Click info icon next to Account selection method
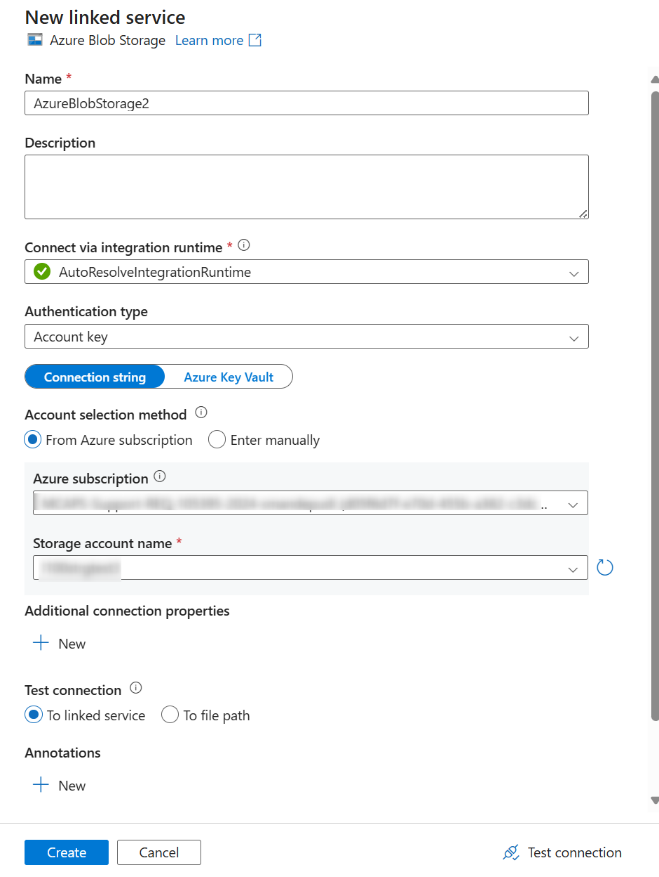659x877 pixels. [201, 413]
